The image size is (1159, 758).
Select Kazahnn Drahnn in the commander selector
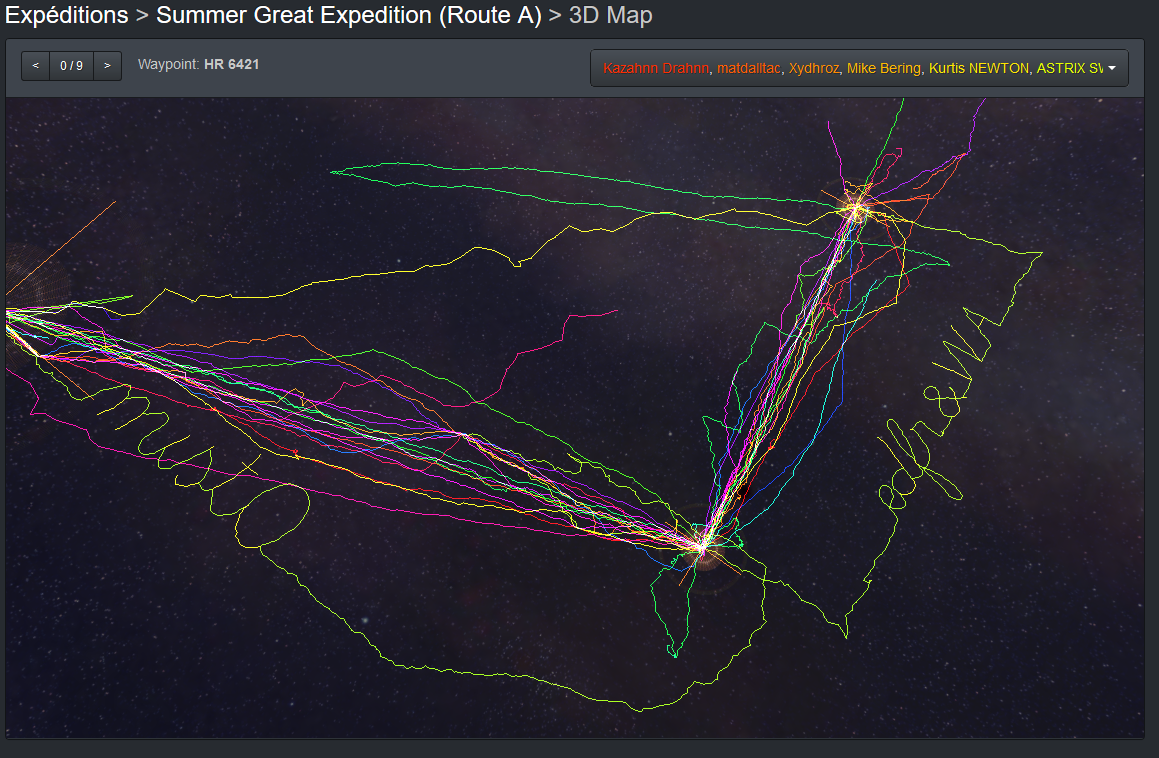tap(656, 69)
